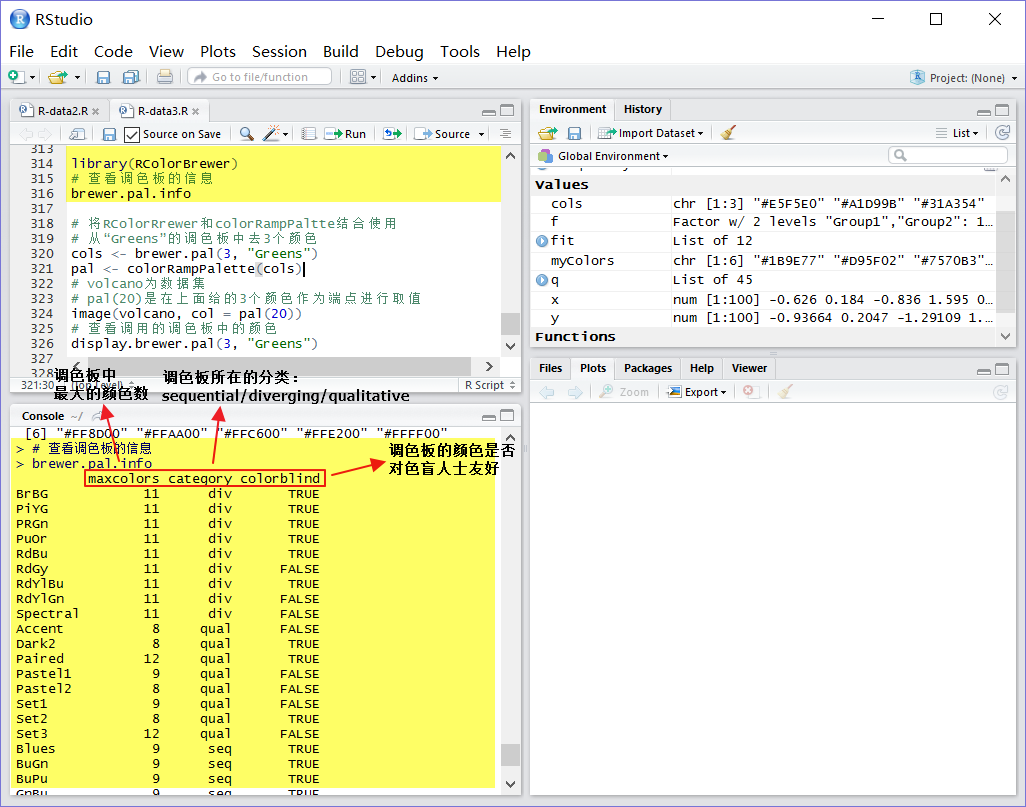
Task: Enable the Source on Save checkbox
Action: click(133, 133)
